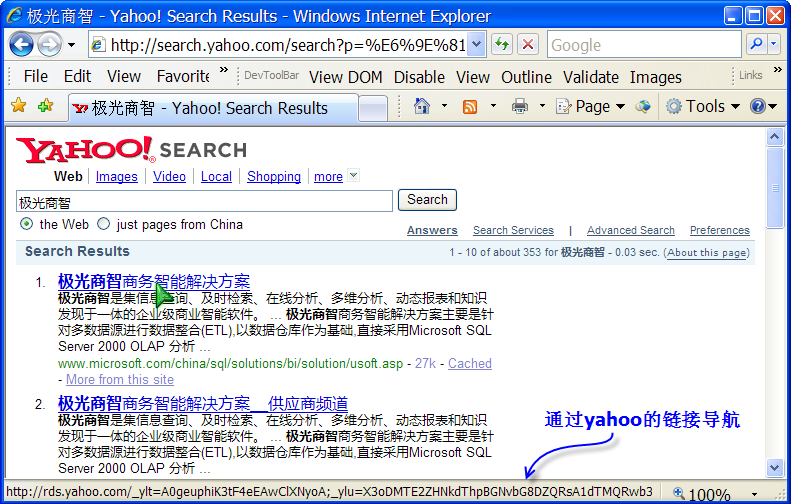Viewport: 791px width, 504px height.
Task: Click the globe icon beside Page menu
Action: point(643,106)
